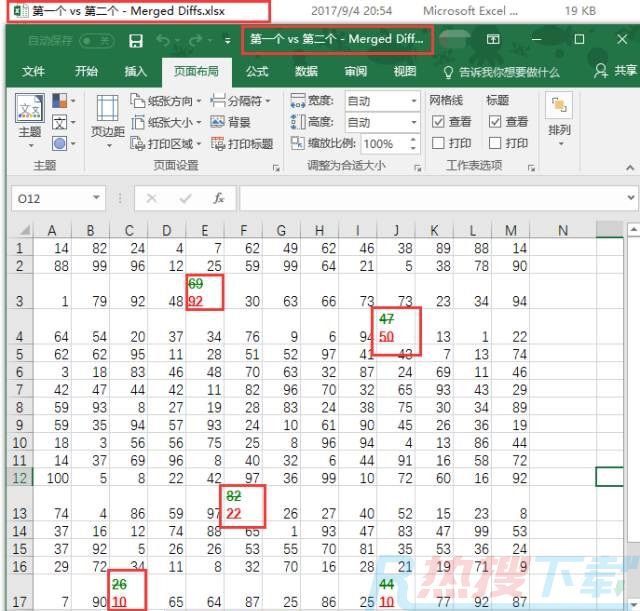Open Scale to Fit dialog launcher

click(x=418, y=168)
